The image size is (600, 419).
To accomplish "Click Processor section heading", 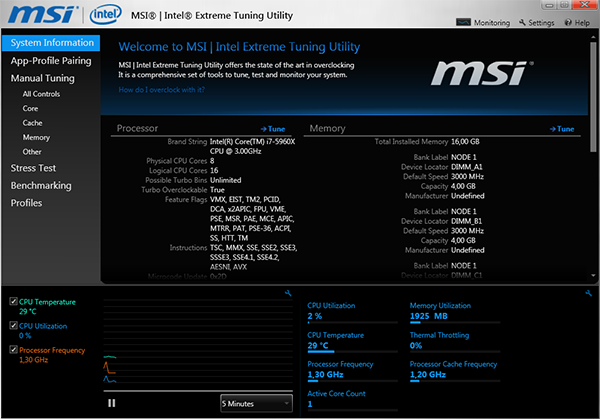I will [137, 129].
